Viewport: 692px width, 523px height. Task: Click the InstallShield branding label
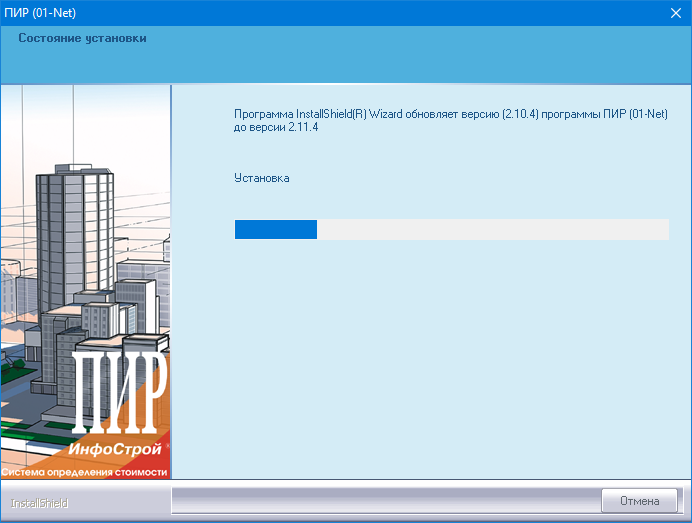[39, 503]
